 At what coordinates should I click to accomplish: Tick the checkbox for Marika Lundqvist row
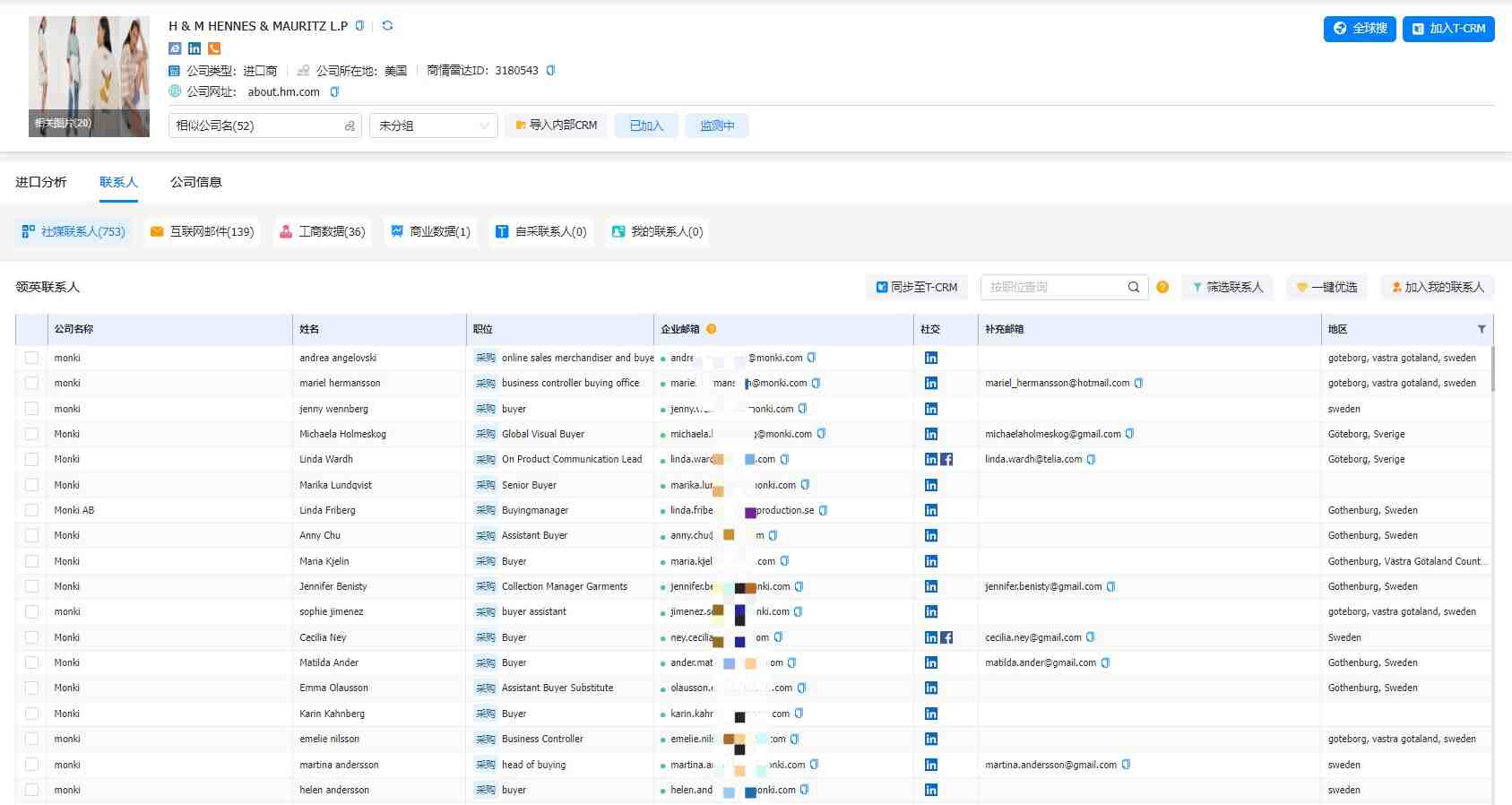31,485
